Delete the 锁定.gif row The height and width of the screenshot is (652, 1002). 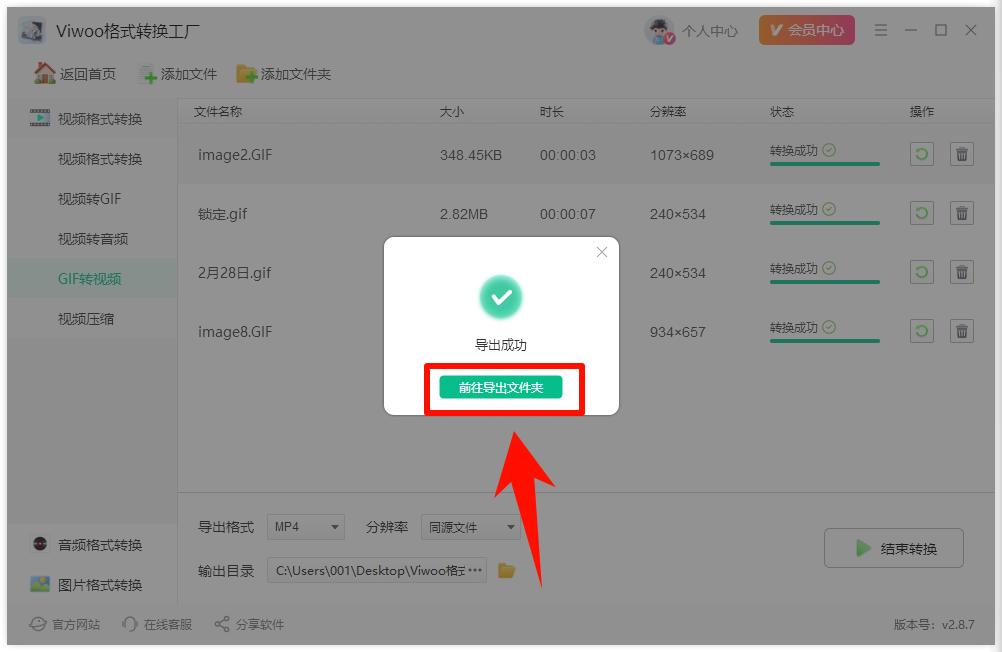click(x=962, y=213)
